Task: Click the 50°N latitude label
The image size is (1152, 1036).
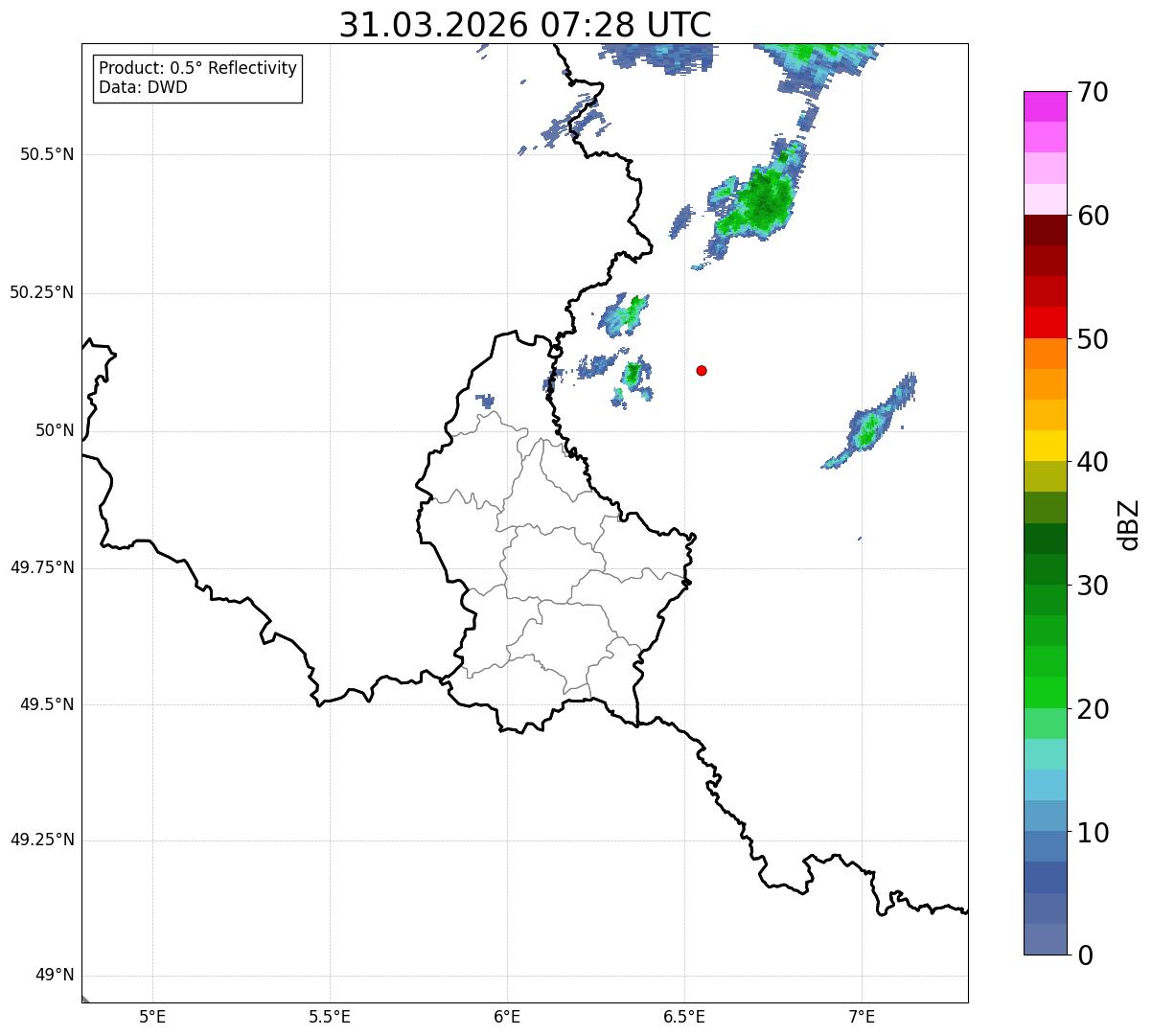Action: tap(55, 430)
